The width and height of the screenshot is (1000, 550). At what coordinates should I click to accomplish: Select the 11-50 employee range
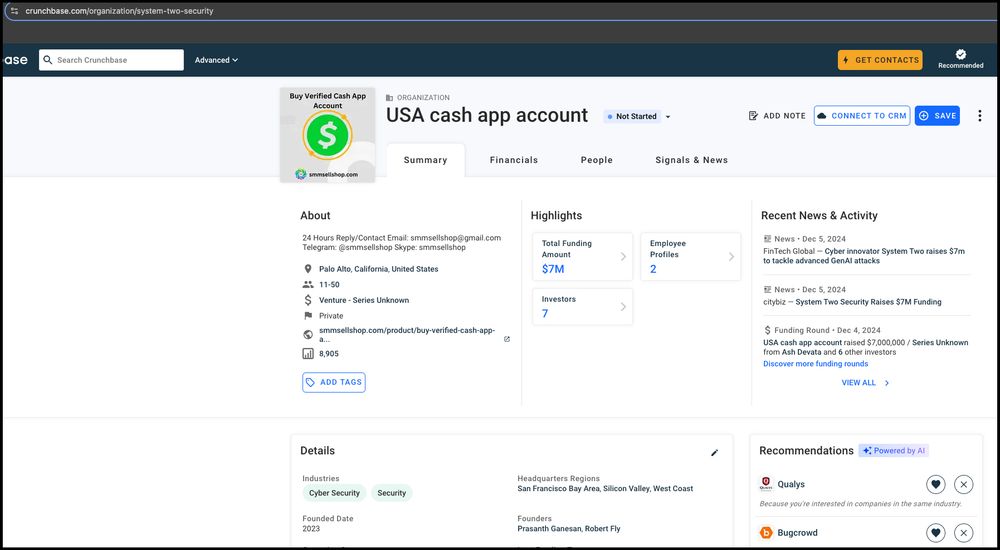[329, 285]
